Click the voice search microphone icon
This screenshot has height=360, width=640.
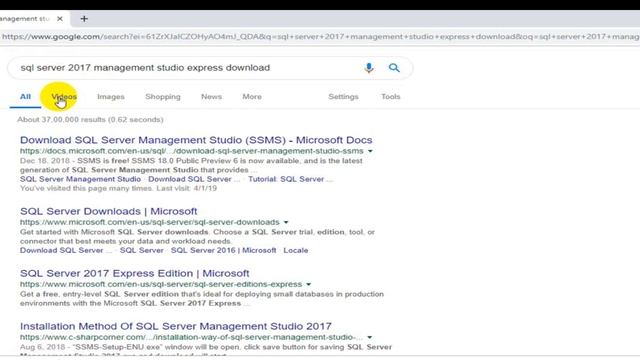coord(369,68)
